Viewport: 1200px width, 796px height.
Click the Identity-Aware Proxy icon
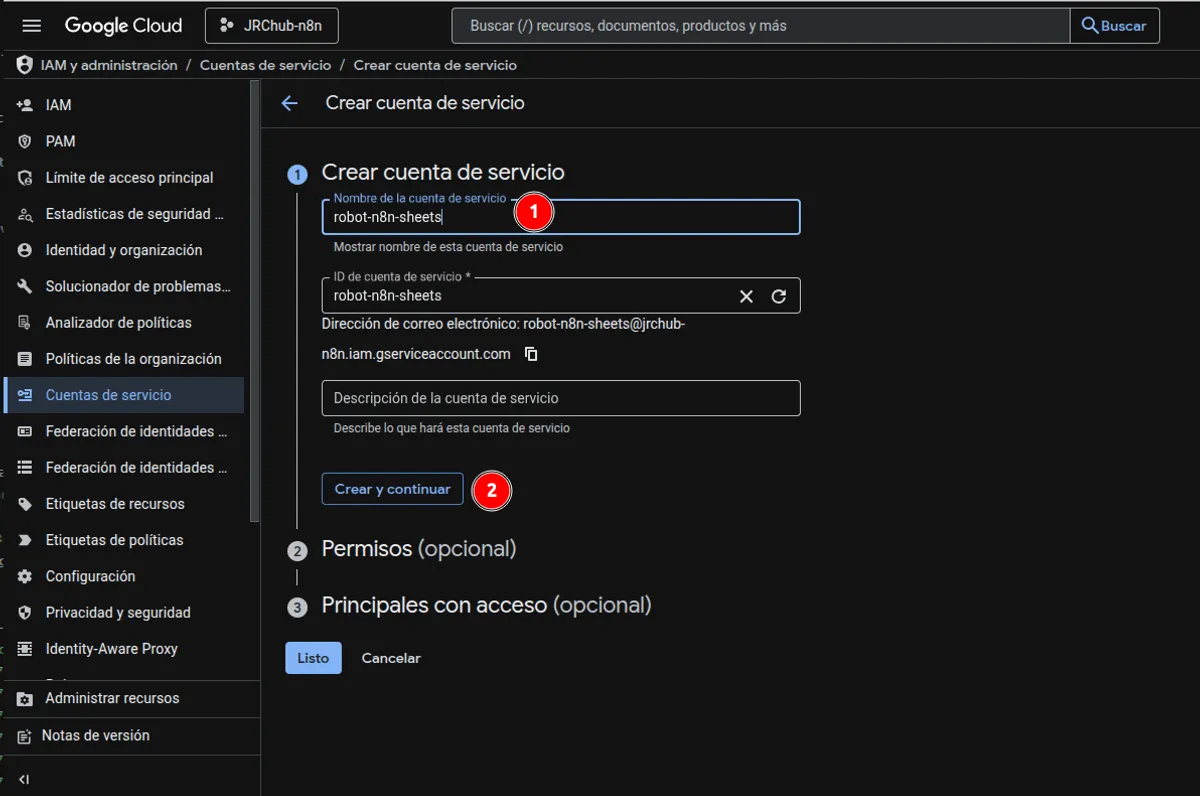pyautogui.click(x=25, y=649)
